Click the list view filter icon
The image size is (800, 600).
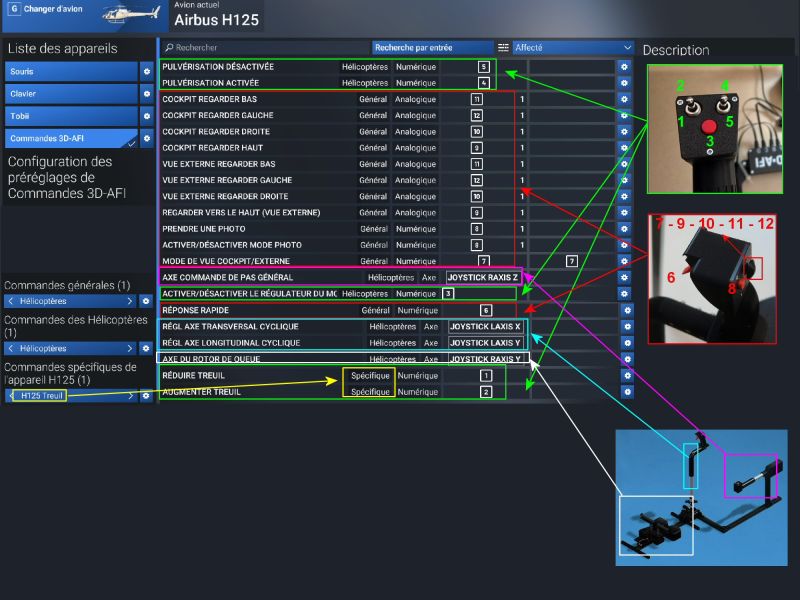click(503, 47)
